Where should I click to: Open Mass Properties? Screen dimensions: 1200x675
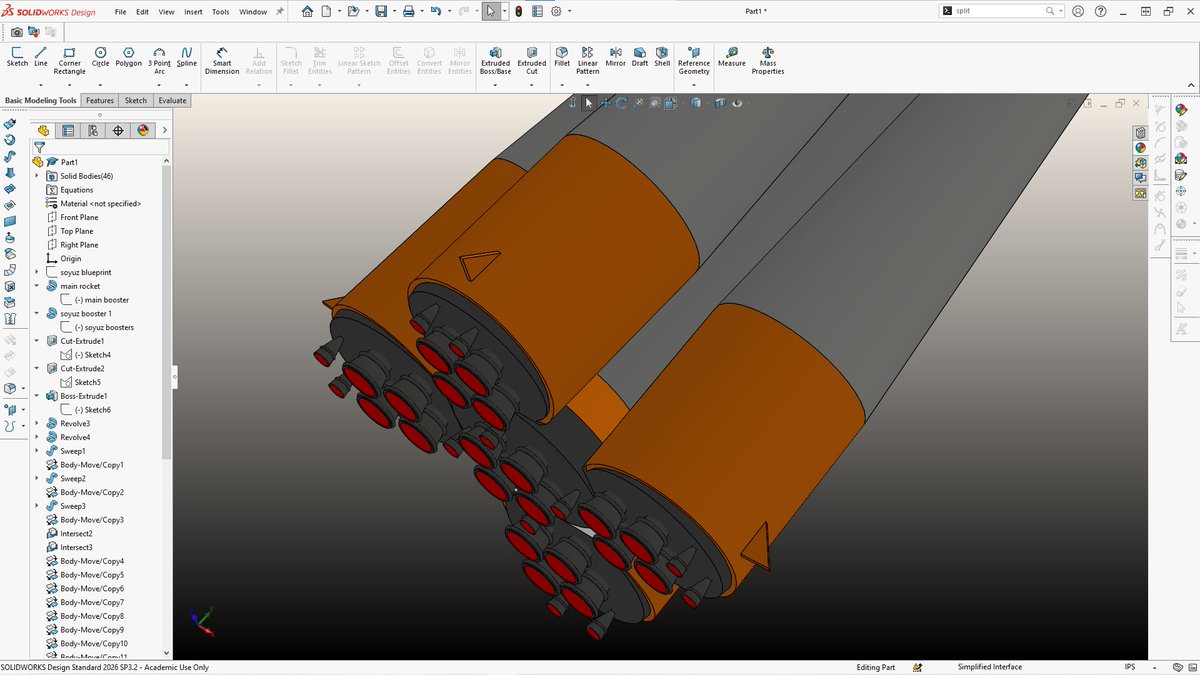[768, 59]
